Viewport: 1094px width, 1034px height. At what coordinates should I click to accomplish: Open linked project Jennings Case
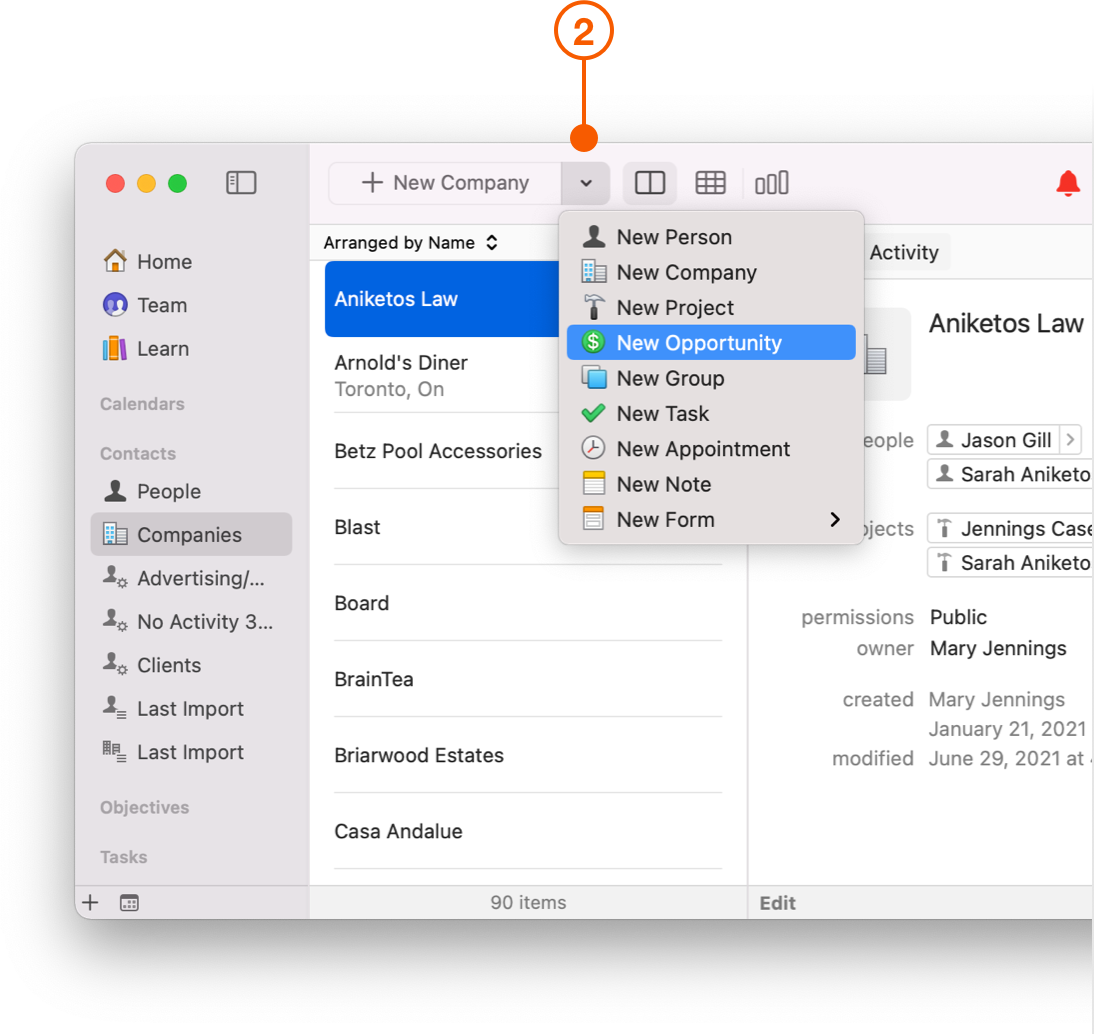pyautogui.click(x=1010, y=529)
